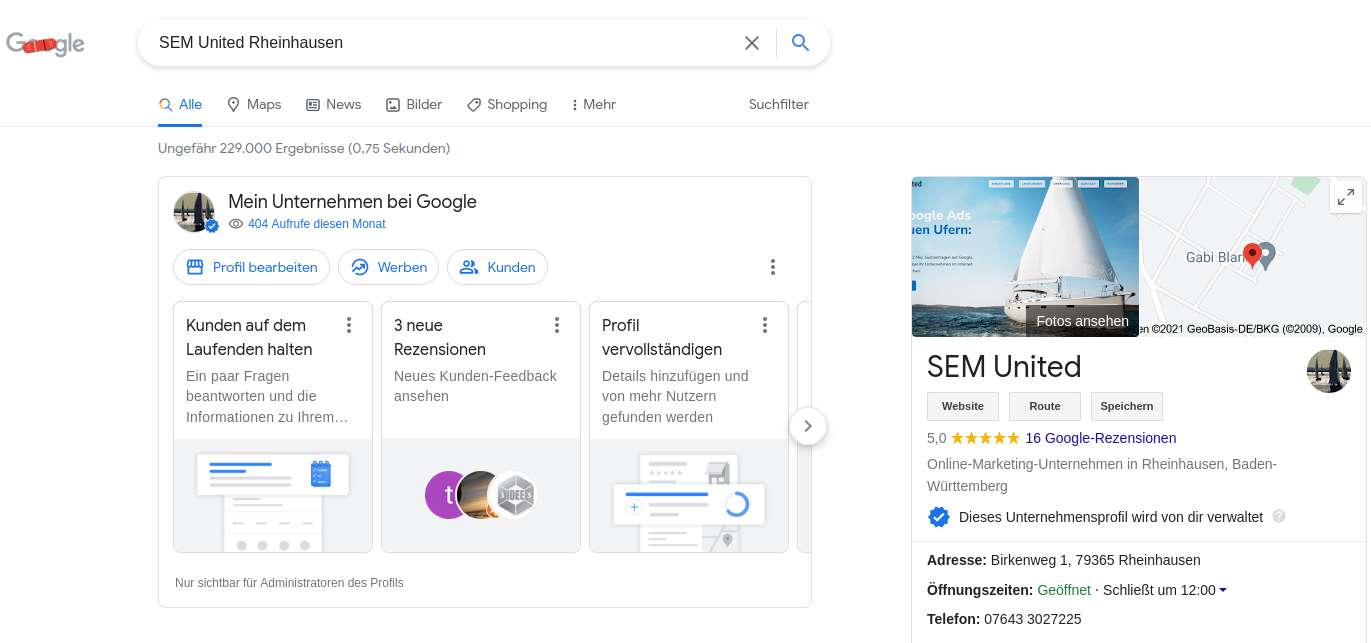Click the five-star rating display
This screenshot has width=1371, height=643.
pyautogui.click(x=985, y=438)
